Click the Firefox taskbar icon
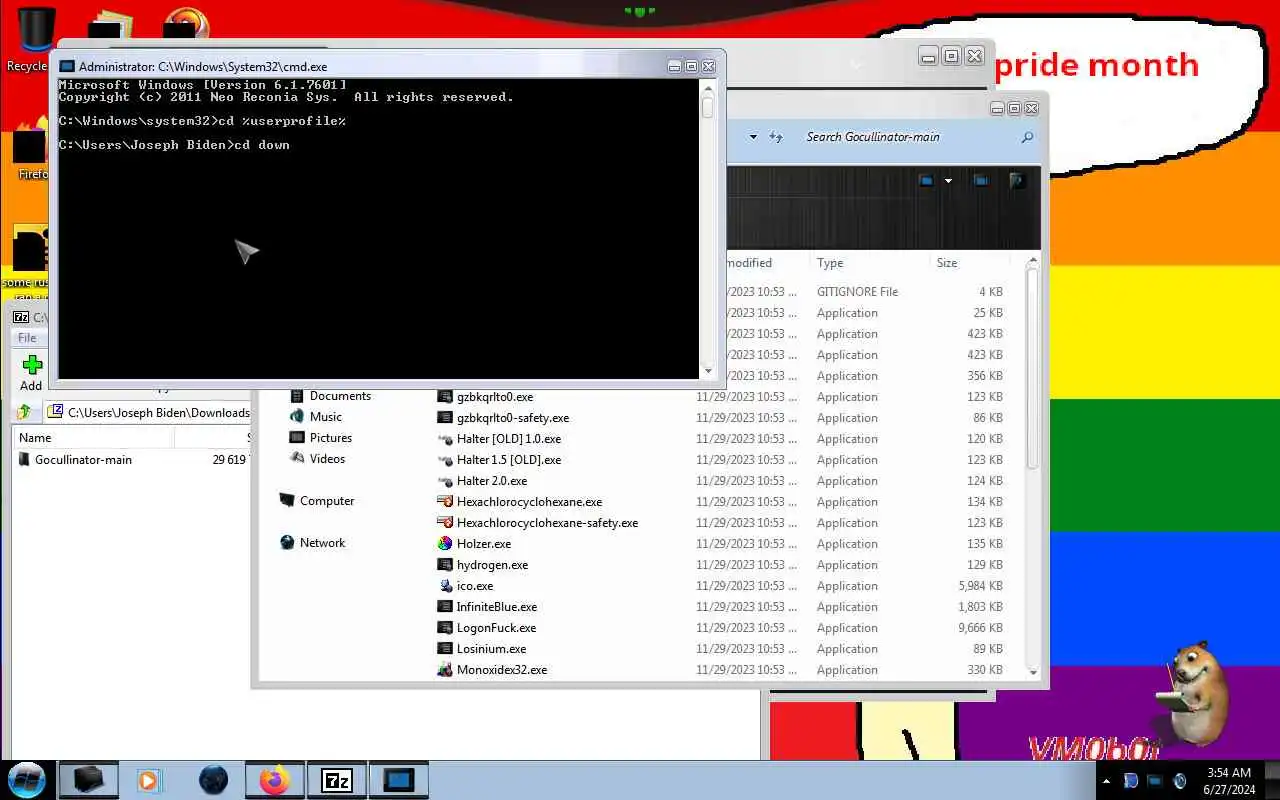The image size is (1280, 800). pyautogui.click(x=274, y=780)
